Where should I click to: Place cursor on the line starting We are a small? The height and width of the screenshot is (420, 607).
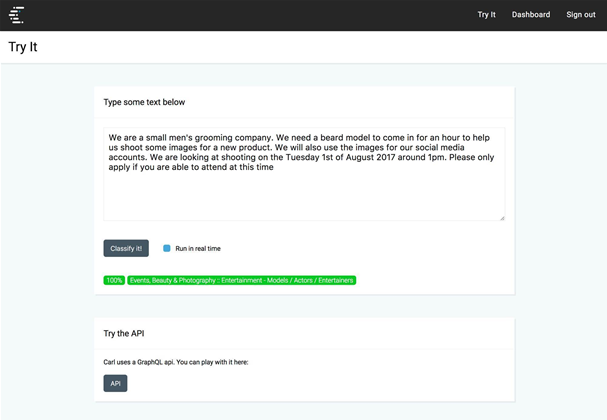point(299,138)
